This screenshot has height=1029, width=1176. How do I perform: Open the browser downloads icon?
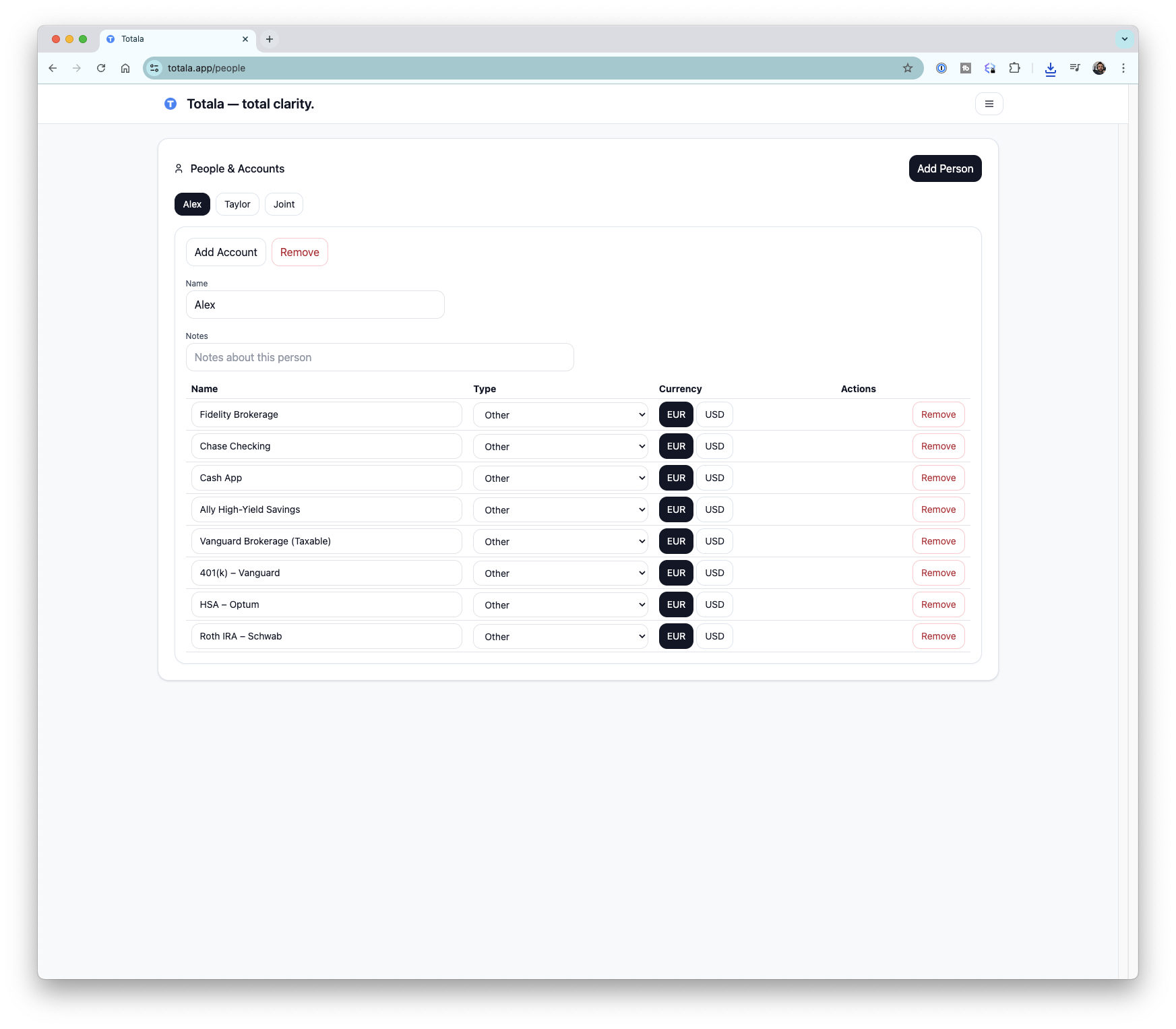tap(1051, 68)
